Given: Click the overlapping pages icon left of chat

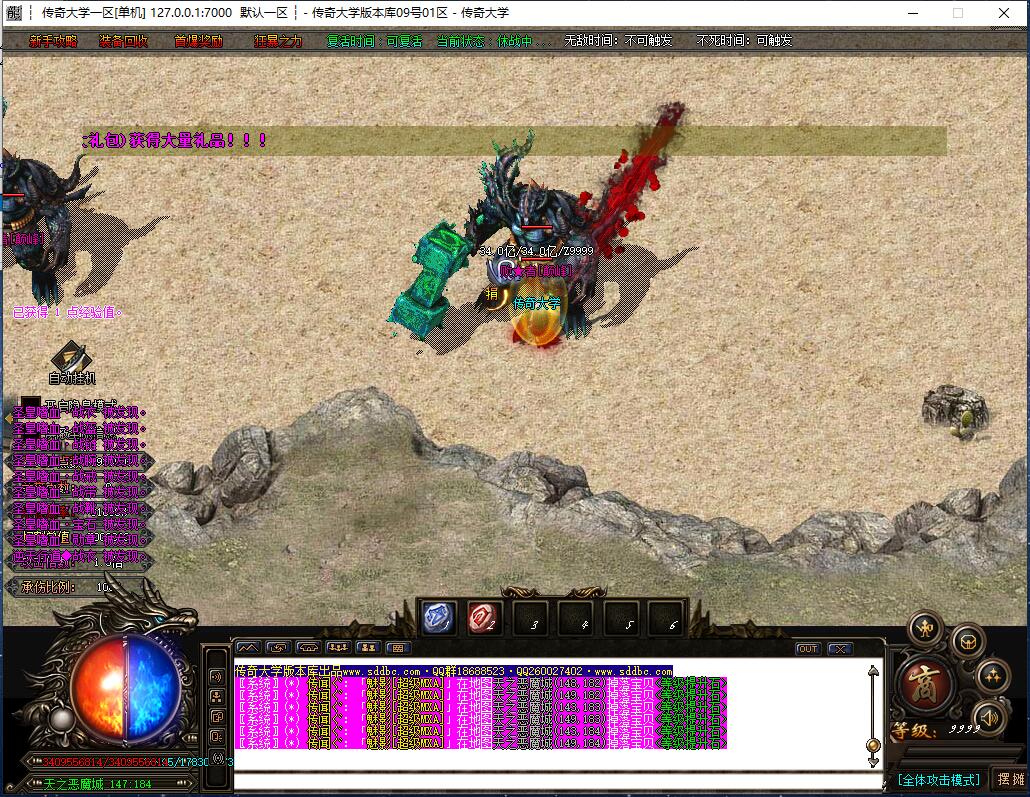Looking at the screenshot, I should click(216, 716).
